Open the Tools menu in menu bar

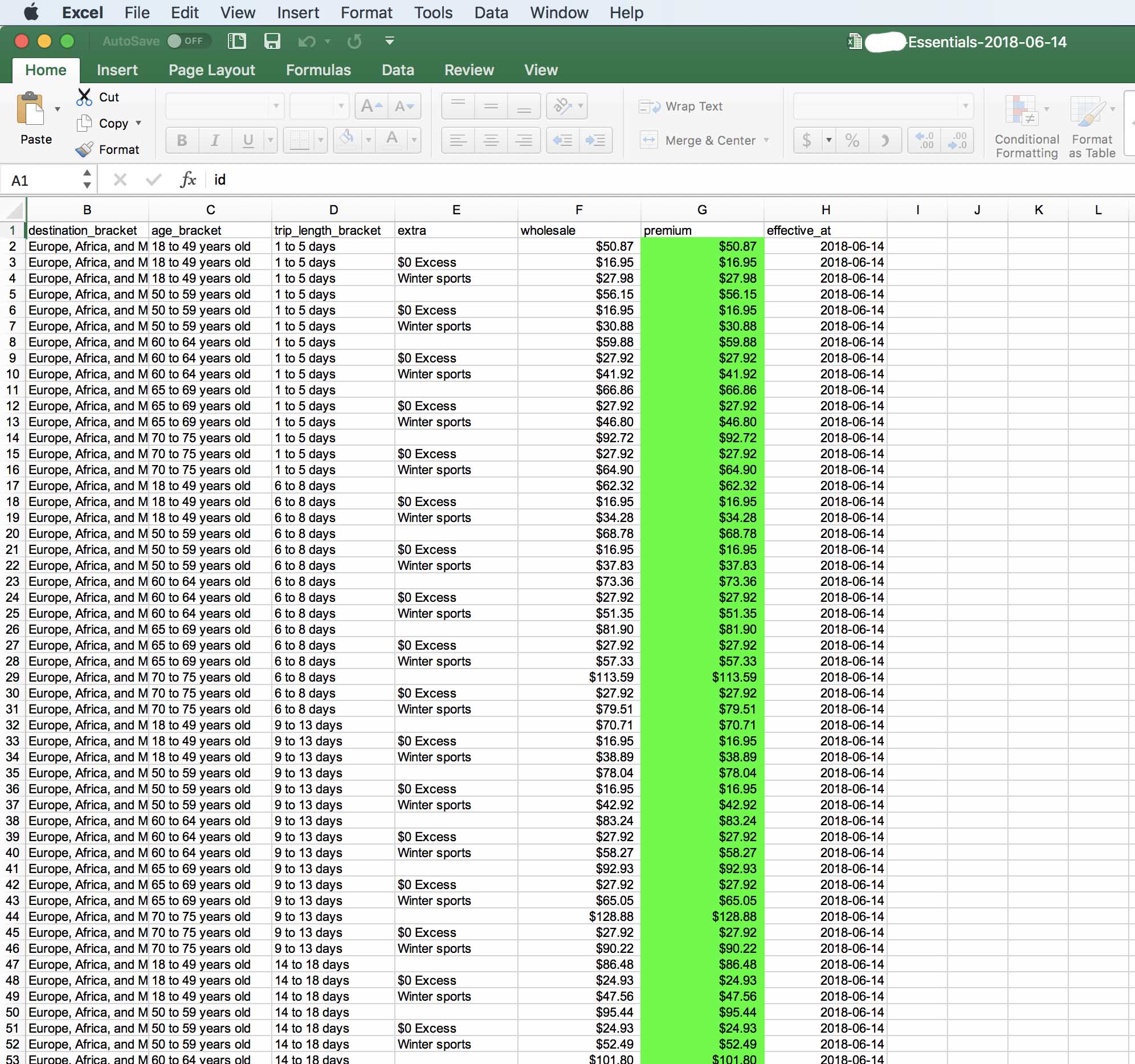point(433,13)
